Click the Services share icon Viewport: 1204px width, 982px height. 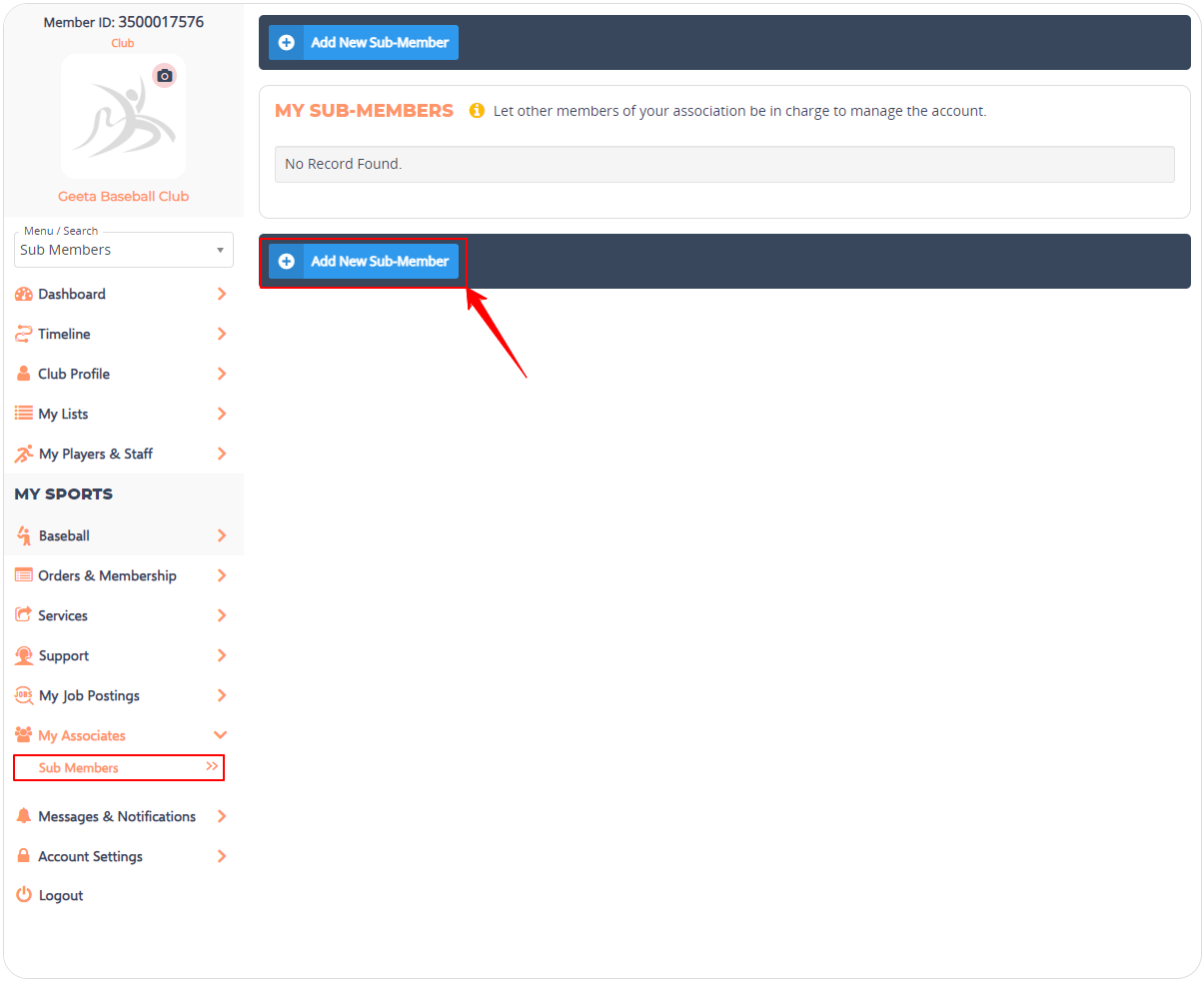click(x=24, y=614)
